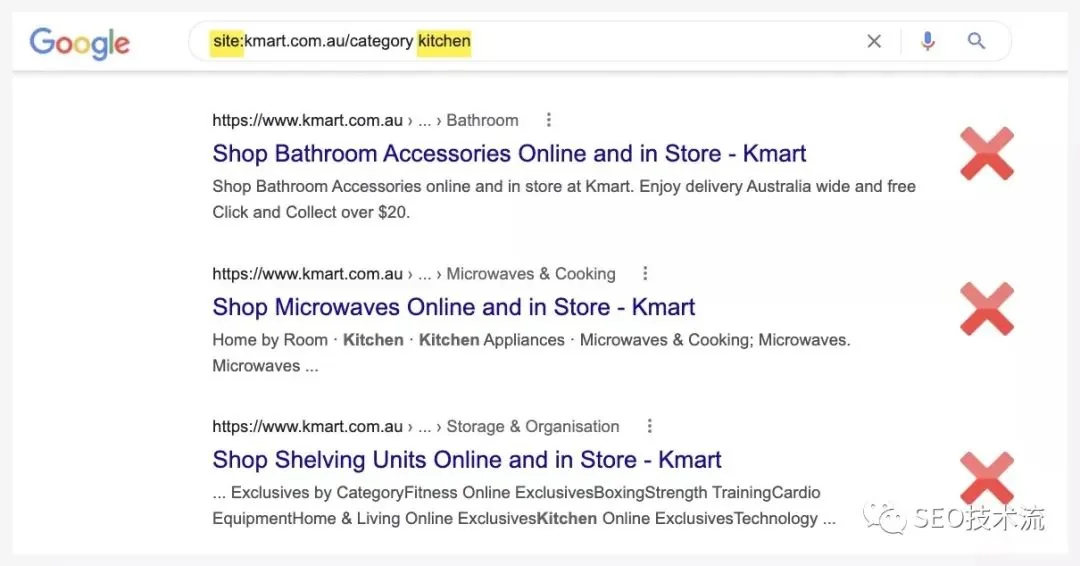Open three-dot menu for Storage & Organisation result
Image resolution: width=1080 pixels, height=566 pixels.
coord(650,426)
